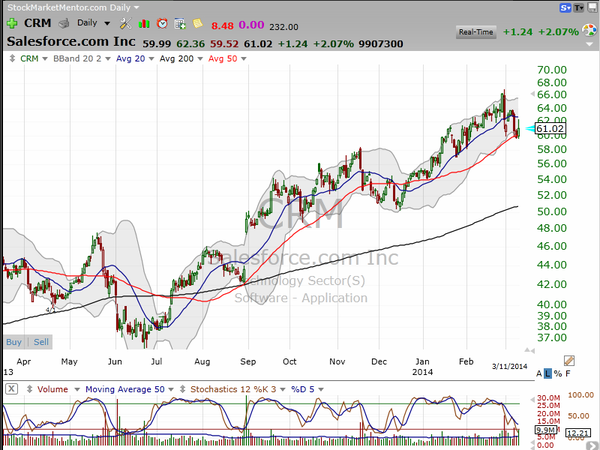Select the A scale option

point(539,373)
